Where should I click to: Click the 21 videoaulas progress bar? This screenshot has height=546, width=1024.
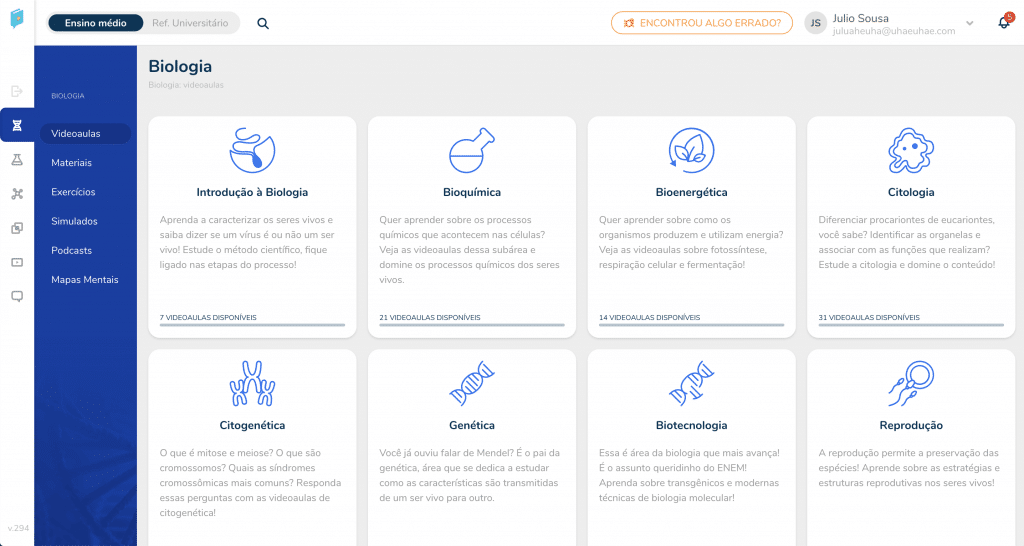(x=472, y=325)
